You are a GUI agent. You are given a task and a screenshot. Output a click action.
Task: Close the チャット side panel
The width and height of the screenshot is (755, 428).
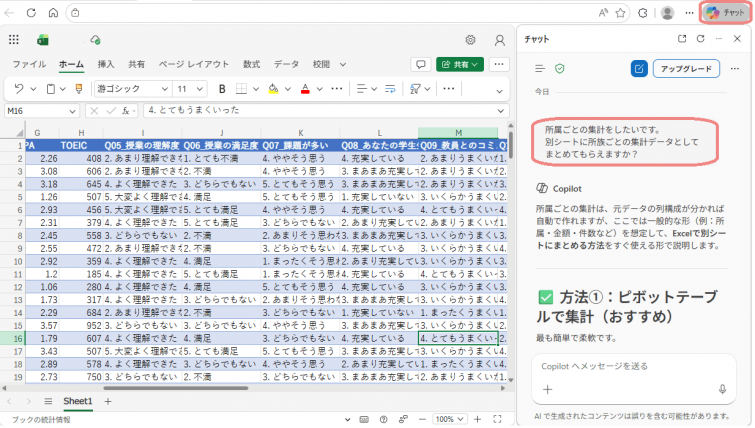[737, 39]
